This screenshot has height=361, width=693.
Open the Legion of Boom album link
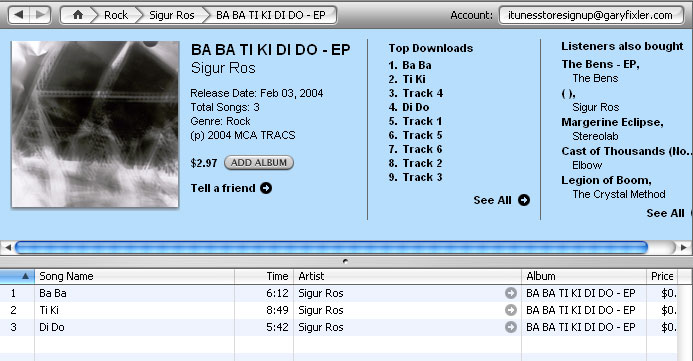pos(606,180)
